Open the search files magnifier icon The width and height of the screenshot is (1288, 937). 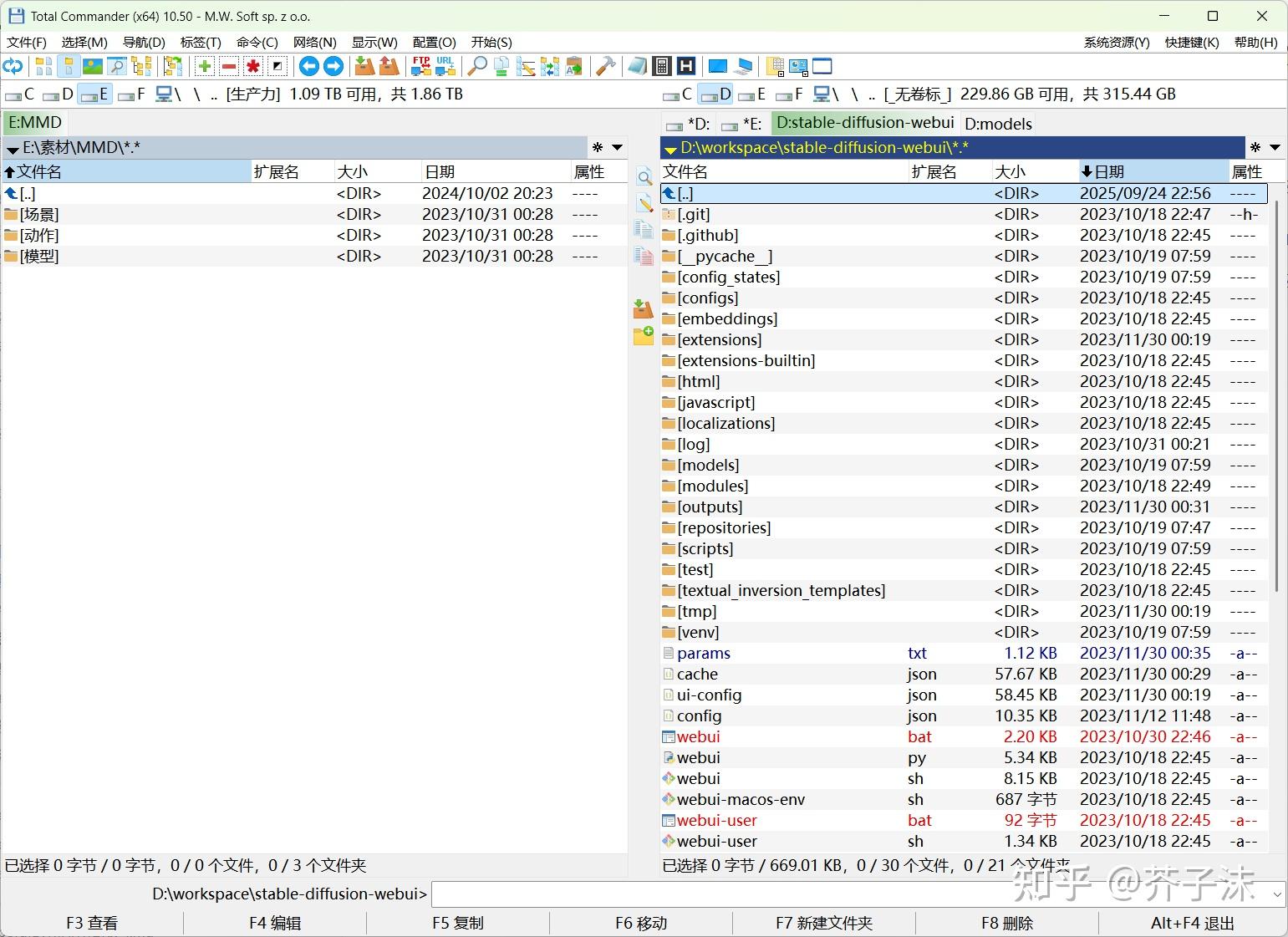pyautogui.click(x=477, y=67)
